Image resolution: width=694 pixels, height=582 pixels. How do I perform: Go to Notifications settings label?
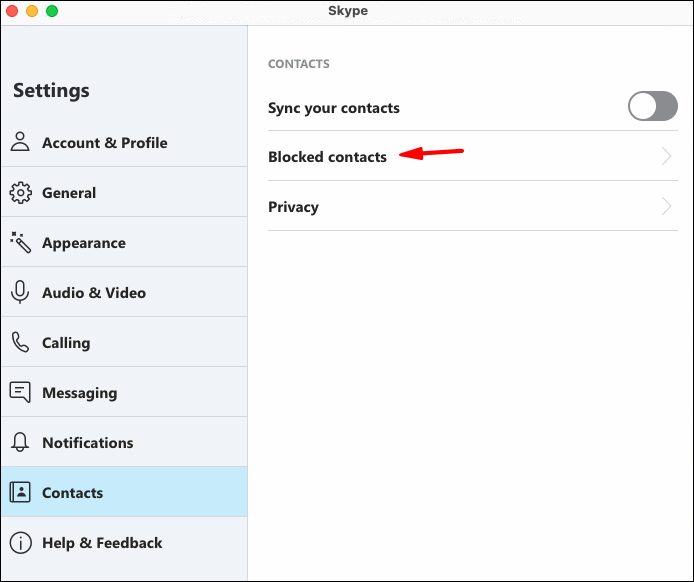point(87,443)
